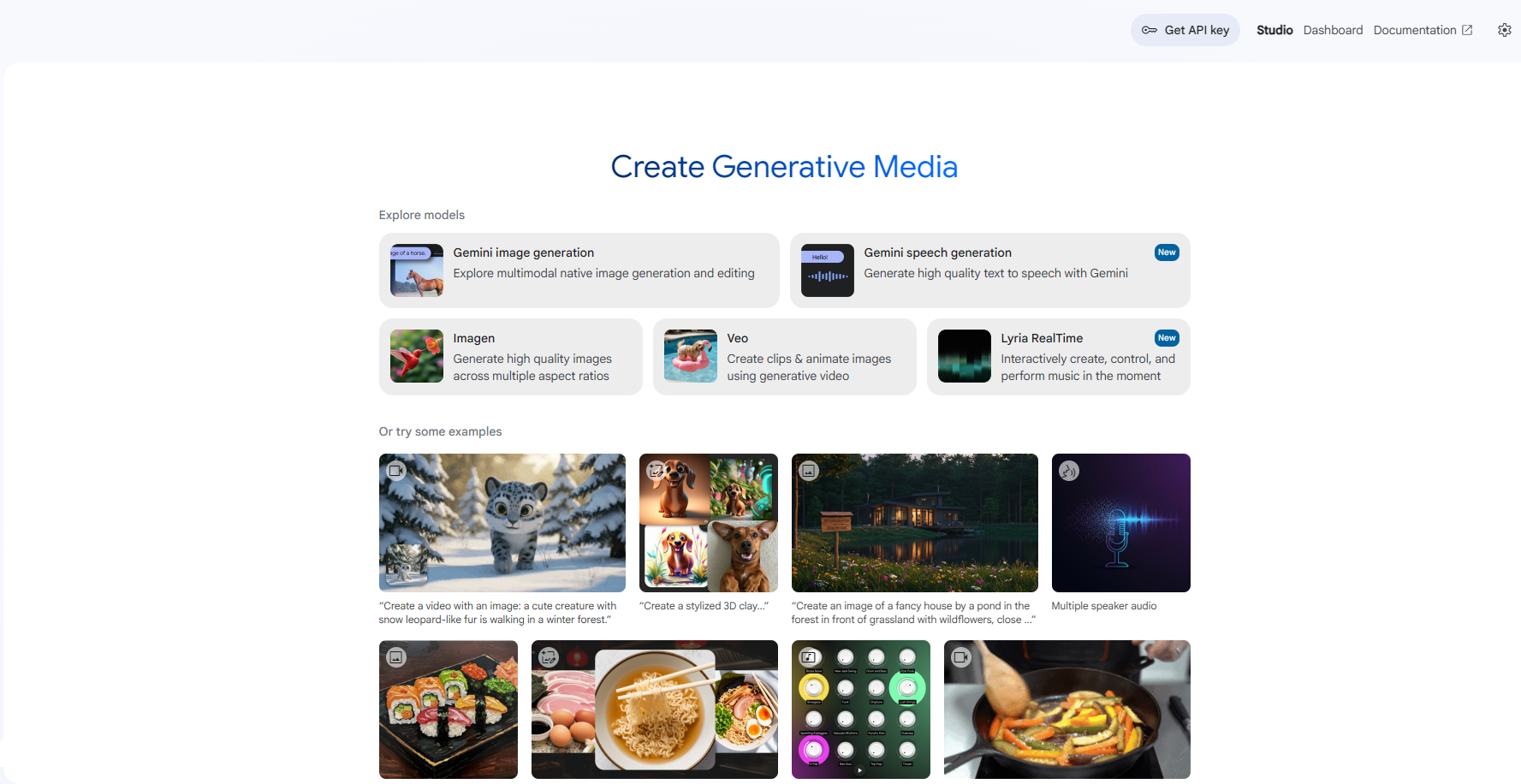Click the waveform icon for Gemini speech generation
1521x784 pixels.
click(828, 270)
